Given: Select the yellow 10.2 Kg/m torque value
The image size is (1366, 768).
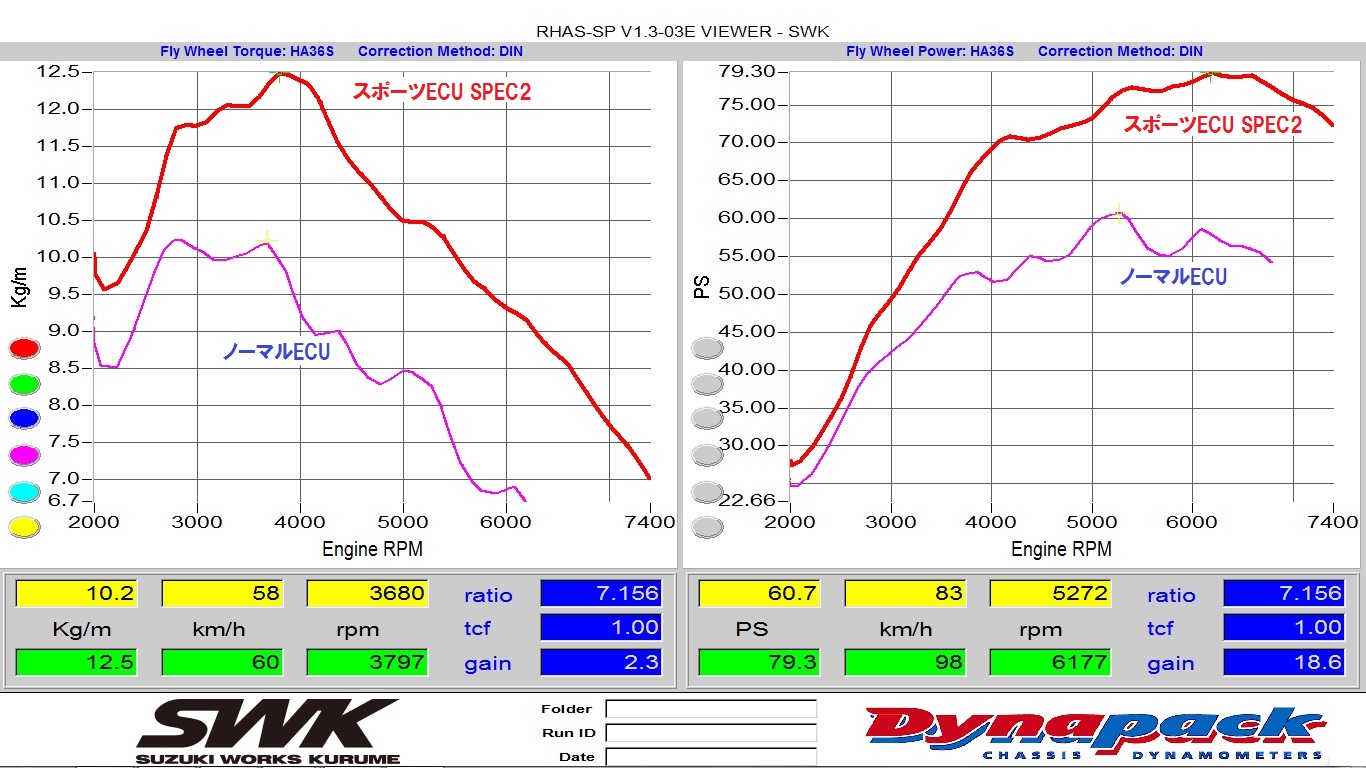Looking at the screenshot, I should (76, 593).
